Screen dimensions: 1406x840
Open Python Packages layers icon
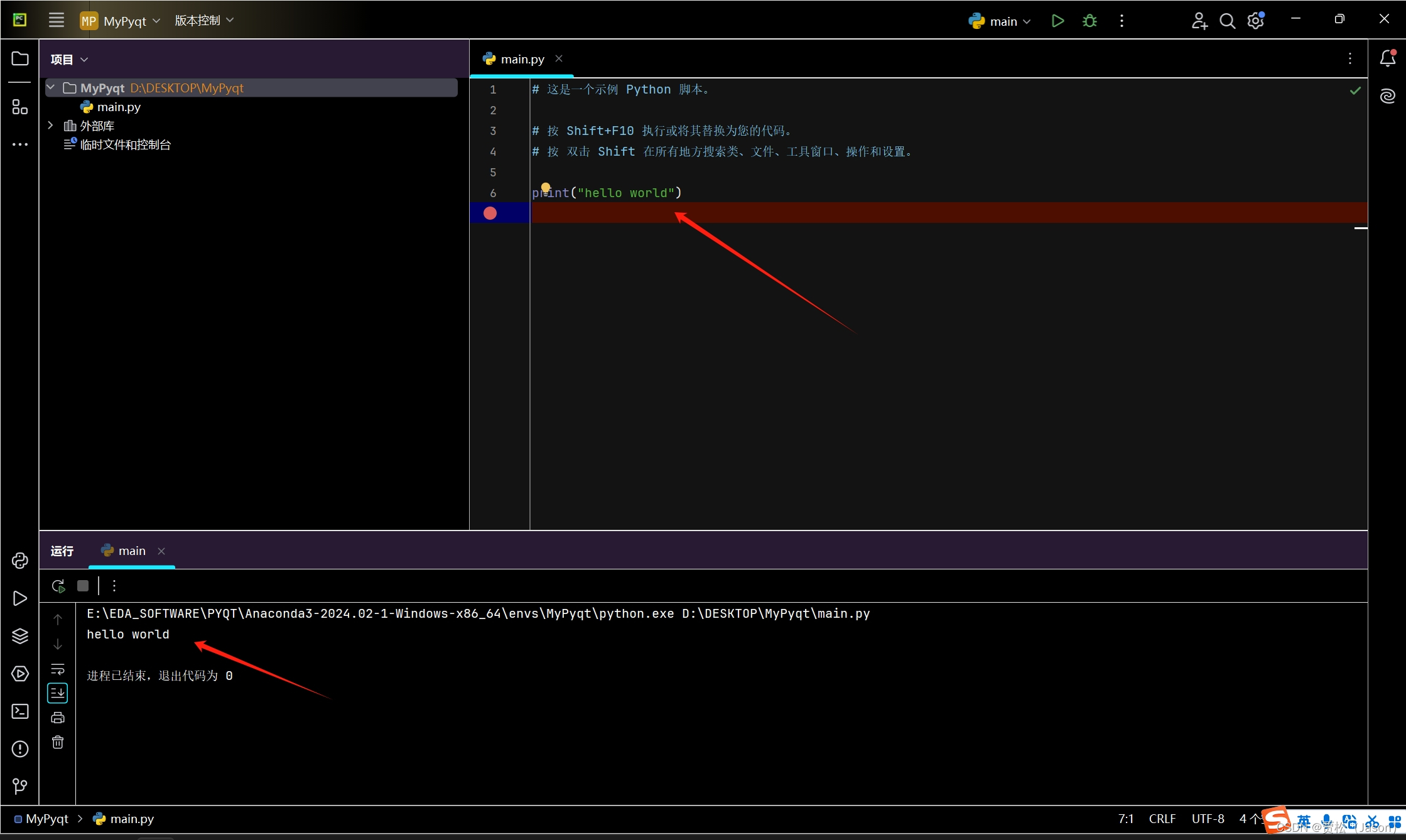point(19,636)
